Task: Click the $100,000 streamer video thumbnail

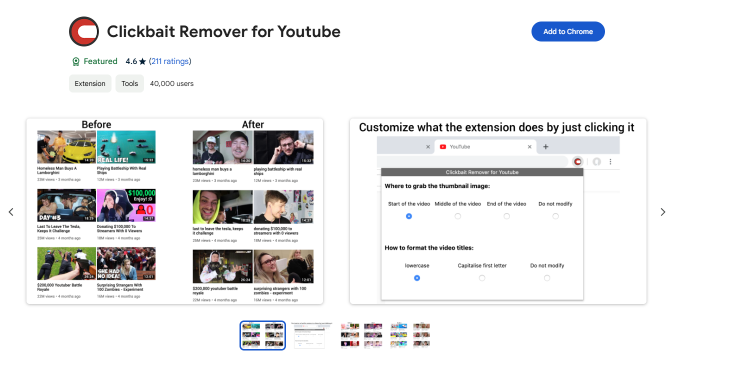Action: point(126,205)
